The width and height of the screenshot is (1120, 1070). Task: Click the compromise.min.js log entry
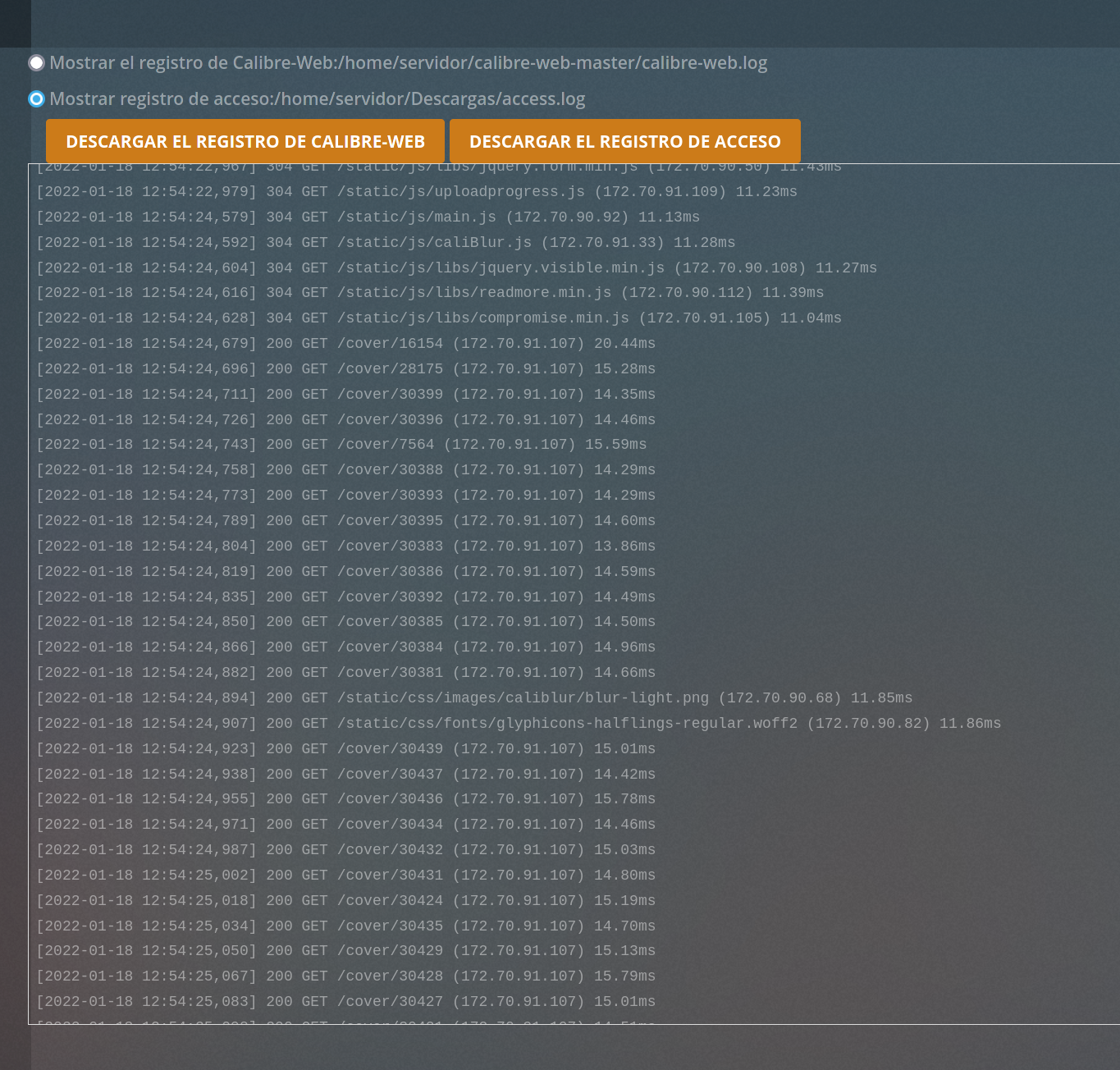click(x=439, y=318)
